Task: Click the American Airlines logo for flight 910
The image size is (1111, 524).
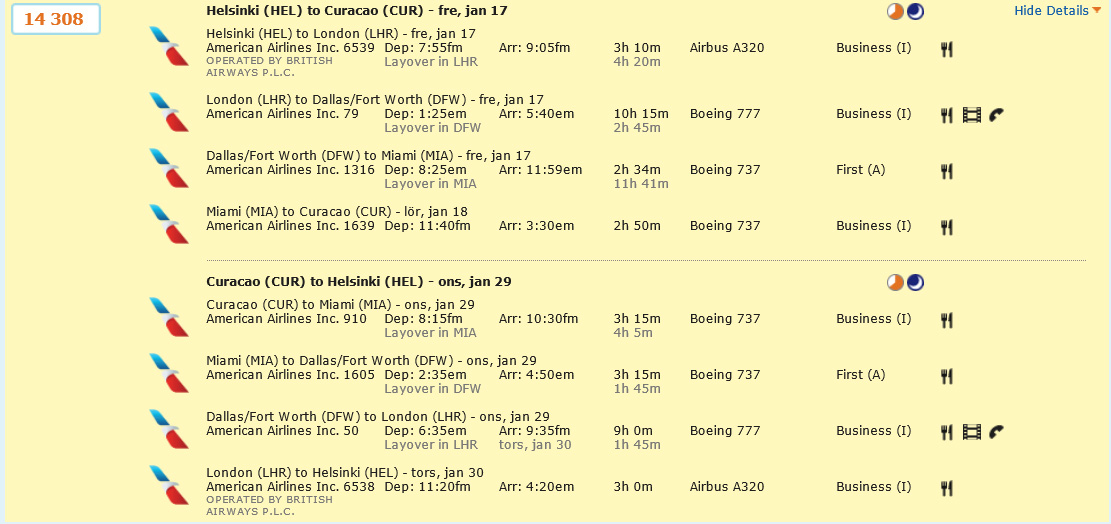Action: (168, 317)
